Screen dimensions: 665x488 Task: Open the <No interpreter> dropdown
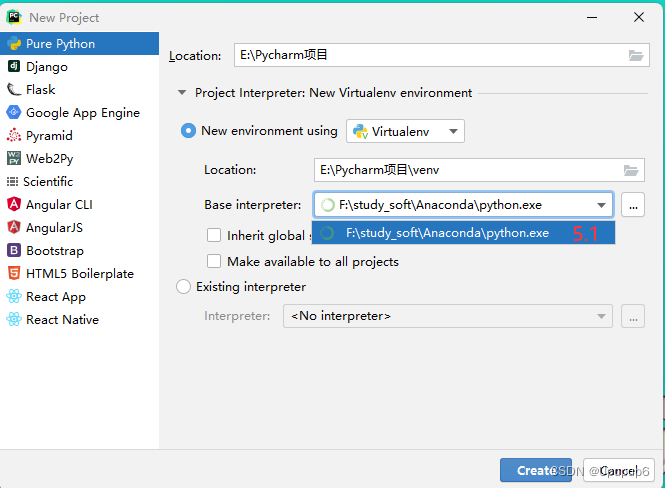click(448, 316)
